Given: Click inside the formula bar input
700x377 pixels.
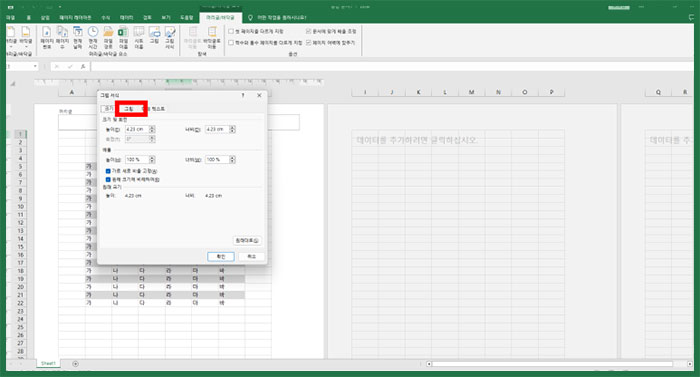Looking at the screenshot, I should (x=392, y=67).
